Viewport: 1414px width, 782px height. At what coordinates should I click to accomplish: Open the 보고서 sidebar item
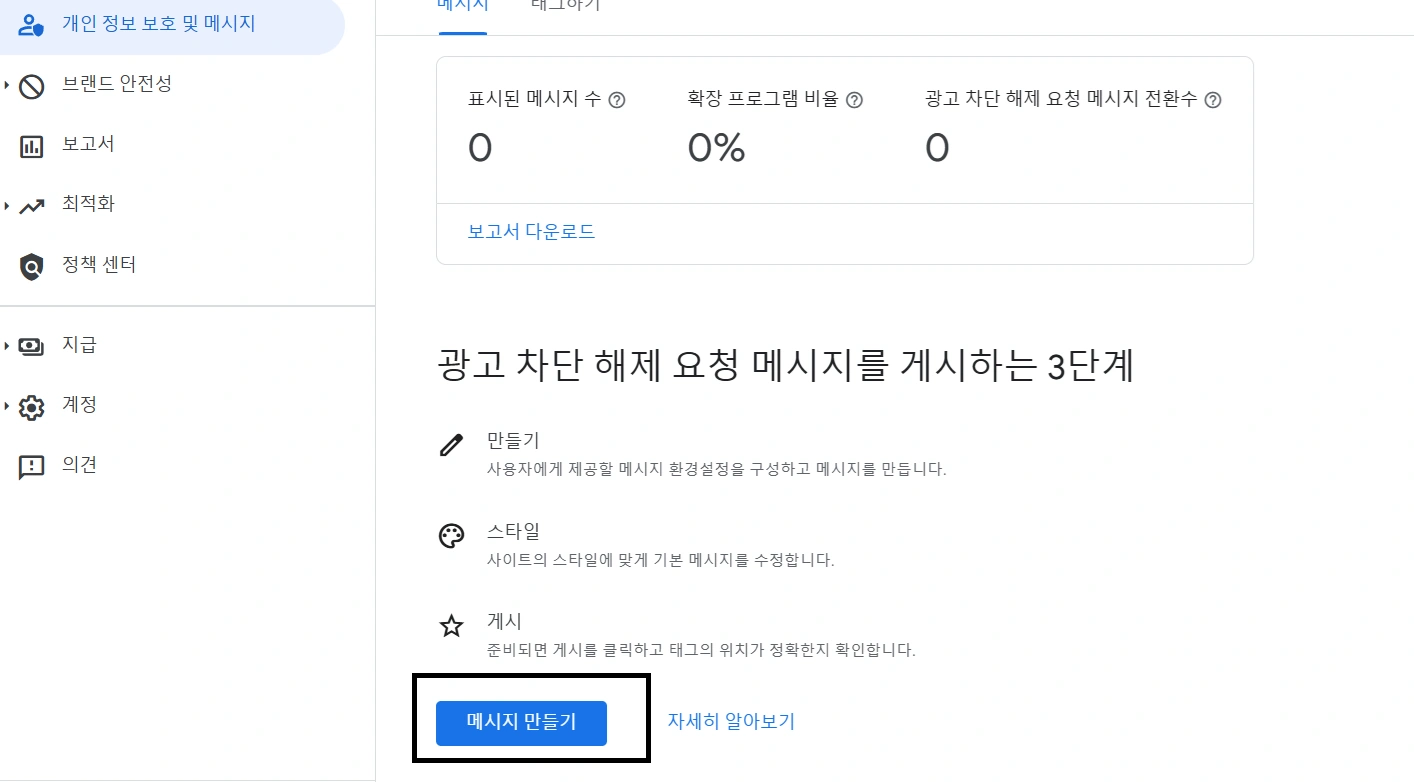click(x=88, y=144)
